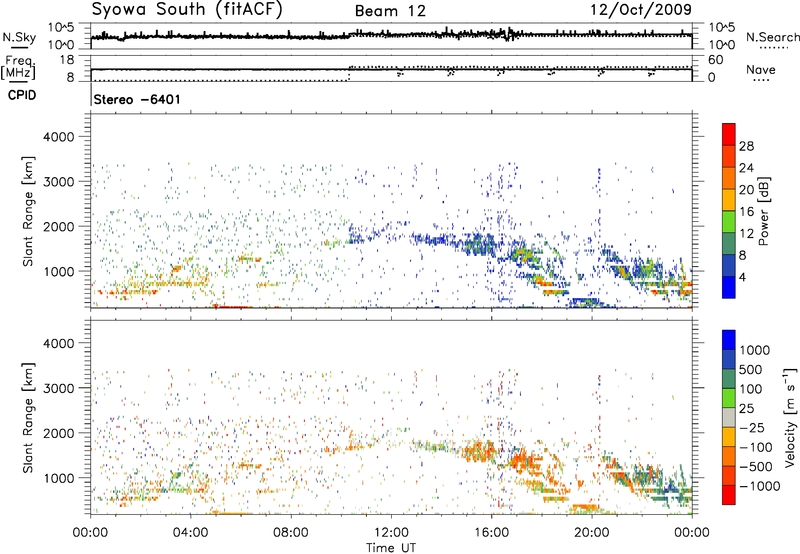Click the '28' power colorbar tick label

[x=746, y=146]
